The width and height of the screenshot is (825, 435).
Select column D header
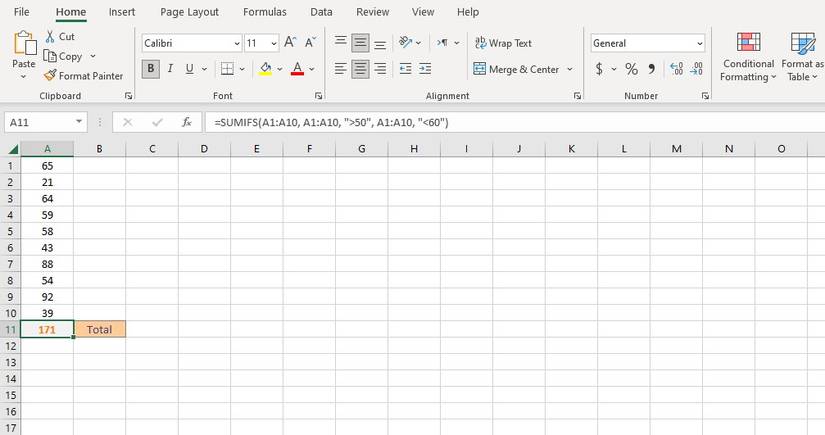[x=204, y=149]
